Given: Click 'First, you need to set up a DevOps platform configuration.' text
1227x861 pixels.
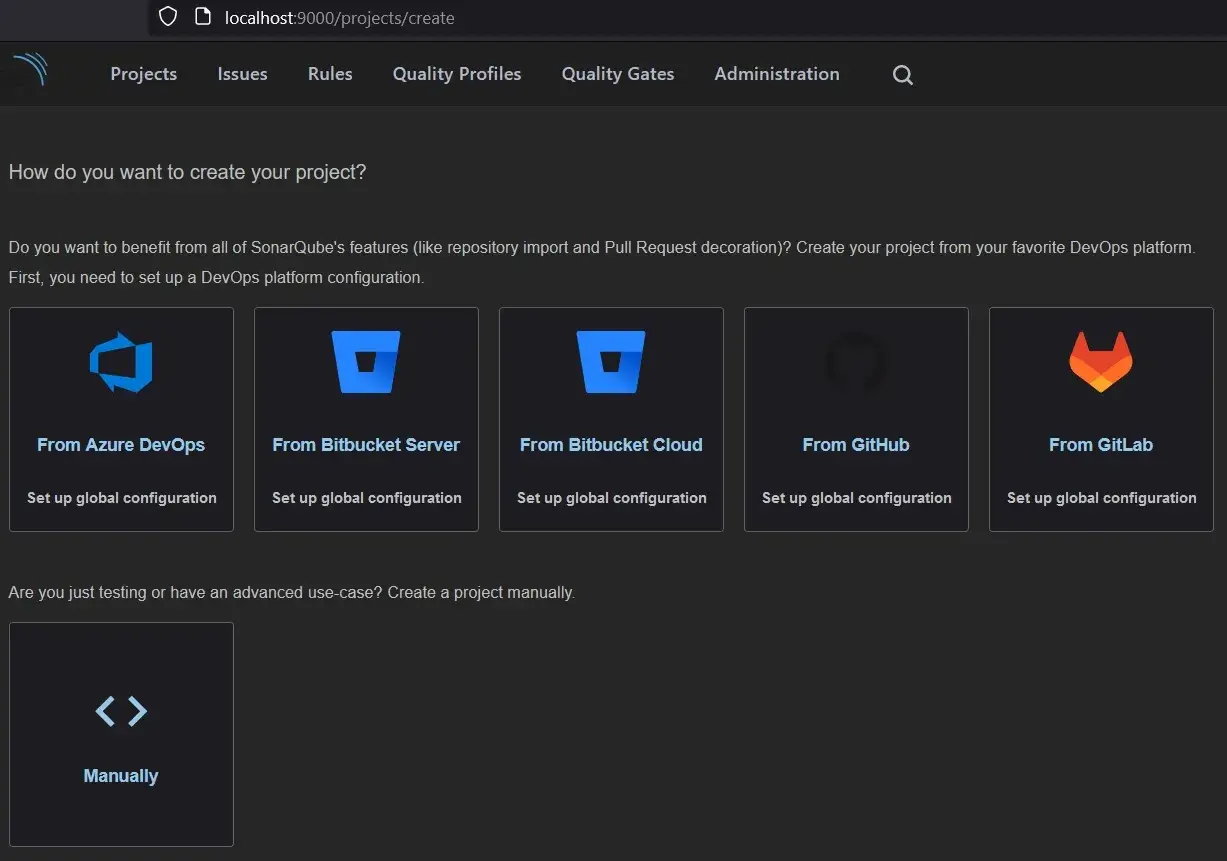Looking at the screenshot, I should [216, 277].
